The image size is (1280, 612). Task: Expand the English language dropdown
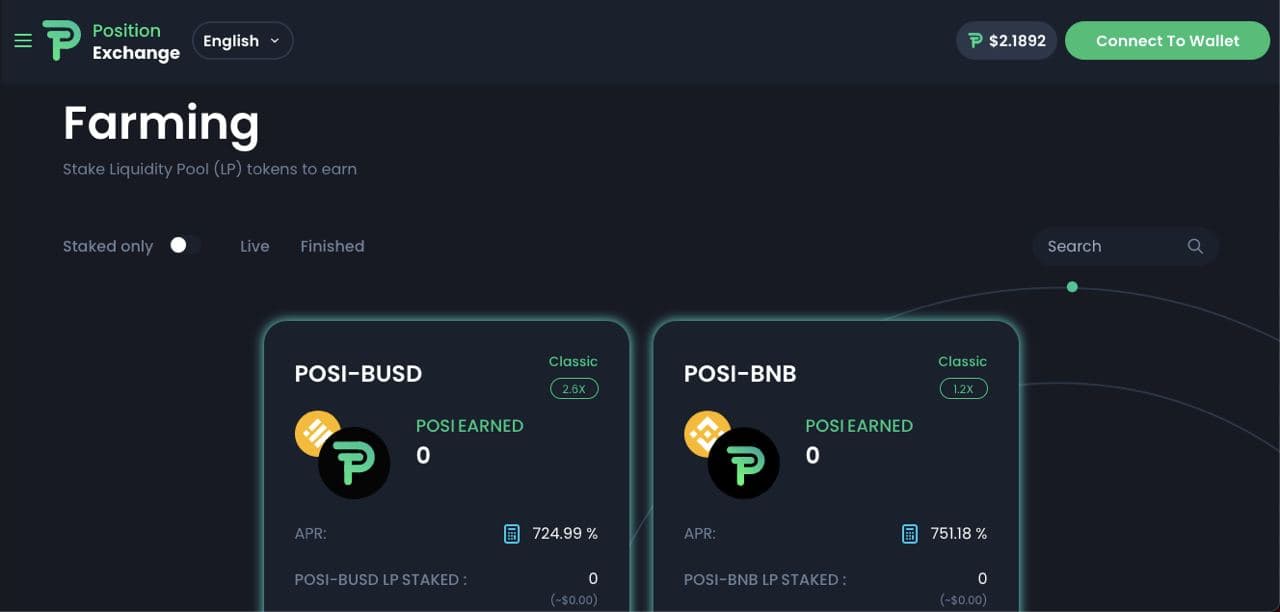point(243,41)
